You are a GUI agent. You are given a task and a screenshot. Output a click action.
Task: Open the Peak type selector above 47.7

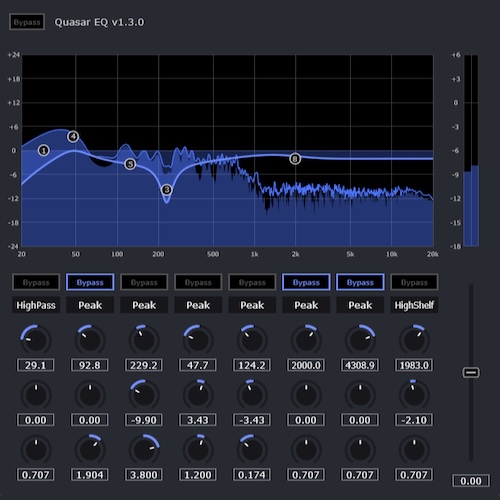click(198, 305)
